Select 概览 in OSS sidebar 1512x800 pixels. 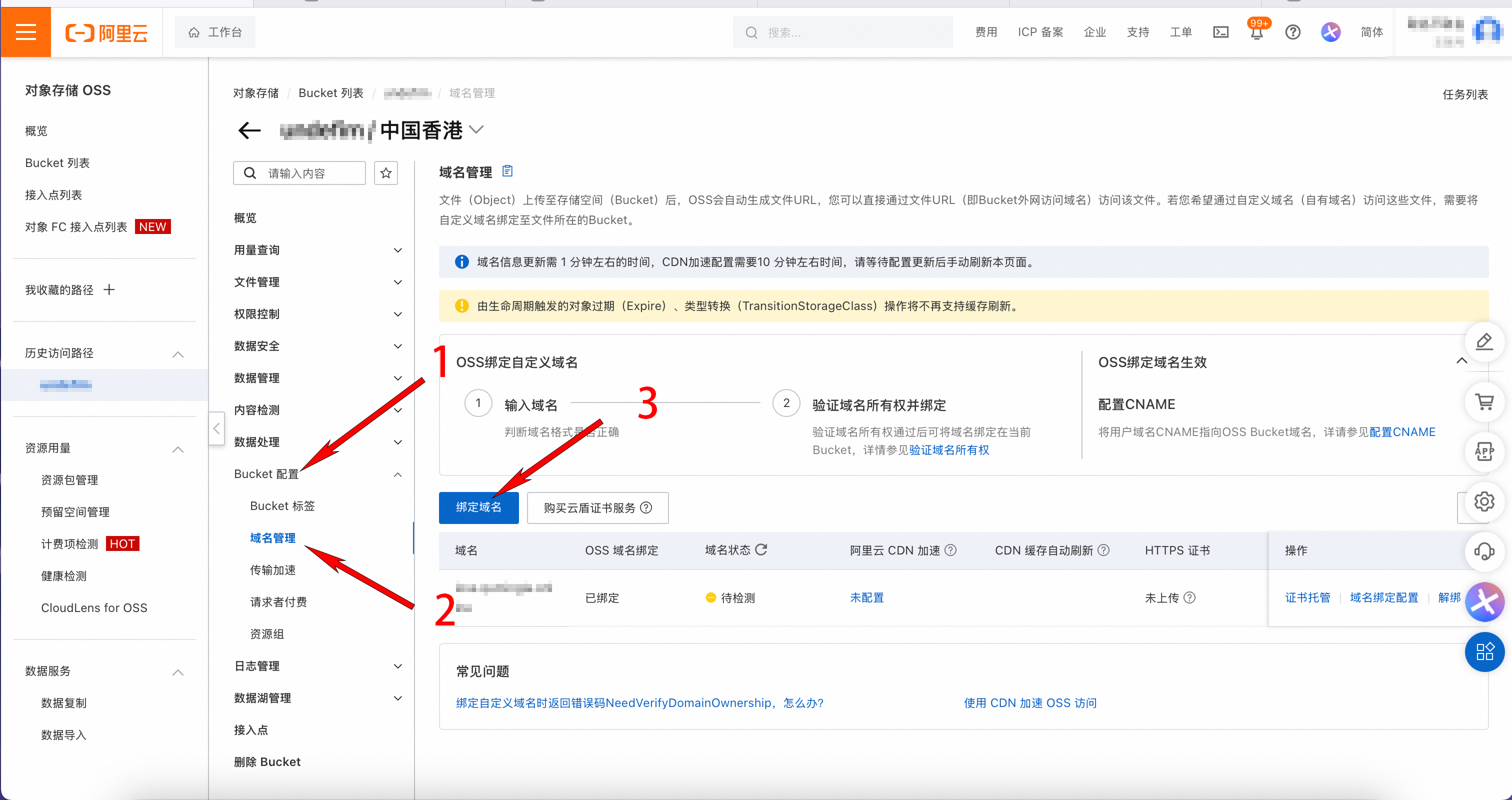36,131
